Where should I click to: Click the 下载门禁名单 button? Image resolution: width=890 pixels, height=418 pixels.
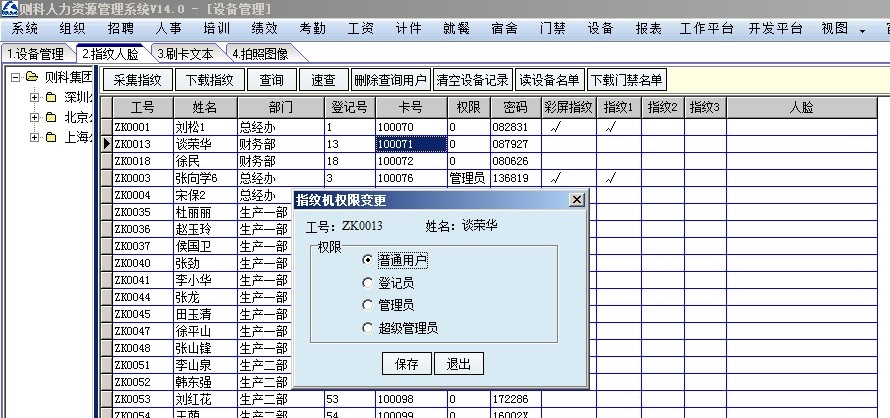tap(627, 80)
